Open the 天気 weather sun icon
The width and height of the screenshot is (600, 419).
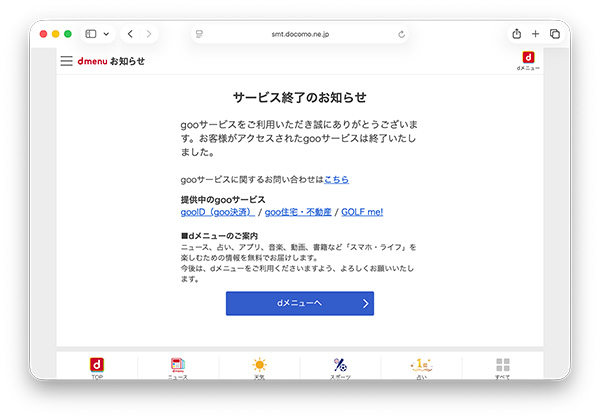pos(259,367)
